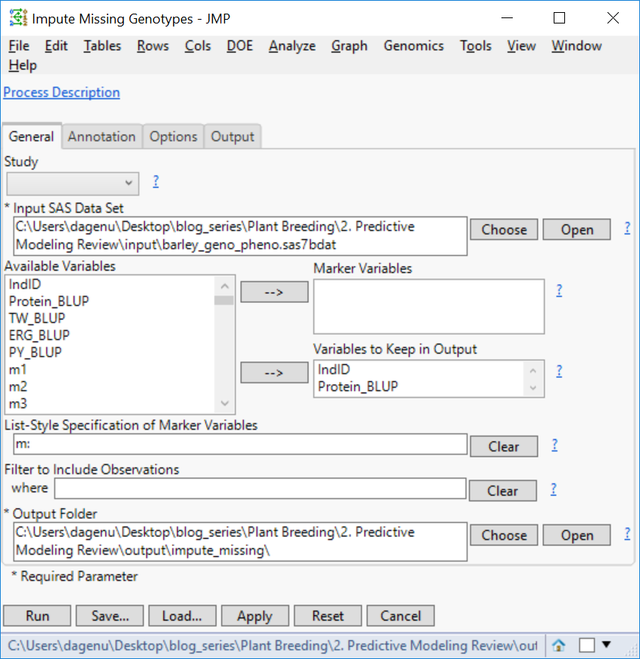Open the black triangle dropdown in status bar

[606, 644]
